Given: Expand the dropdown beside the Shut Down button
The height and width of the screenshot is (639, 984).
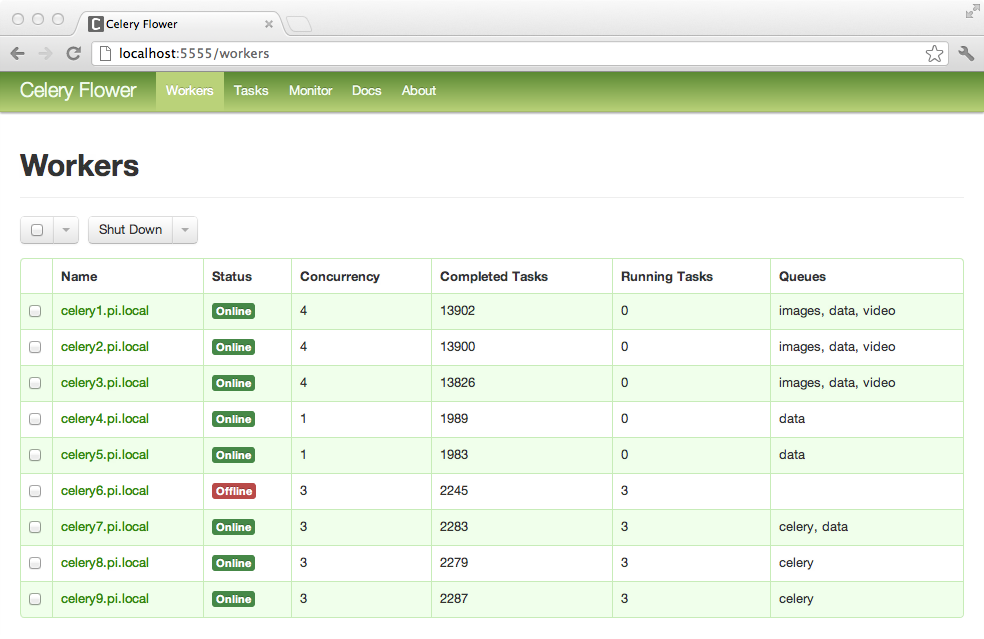Looking at the screenshot, I should [184, 229].
